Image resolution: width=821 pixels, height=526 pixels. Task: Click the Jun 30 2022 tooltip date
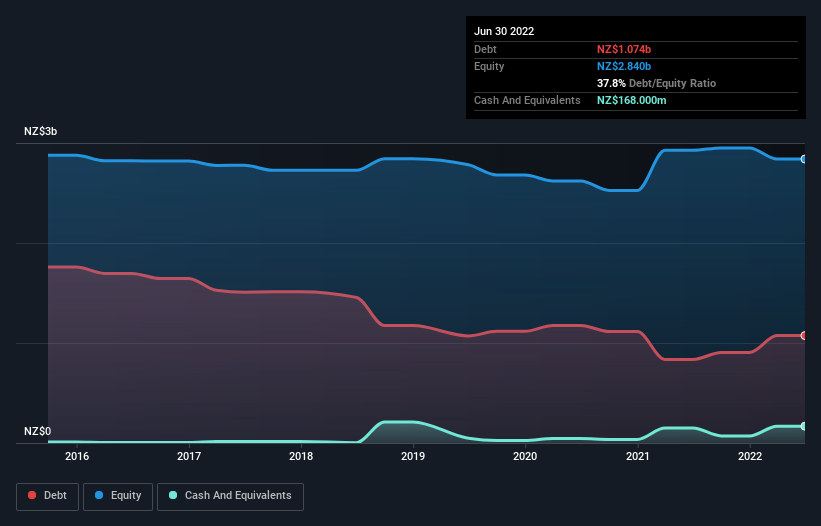[x=504, y=31]
